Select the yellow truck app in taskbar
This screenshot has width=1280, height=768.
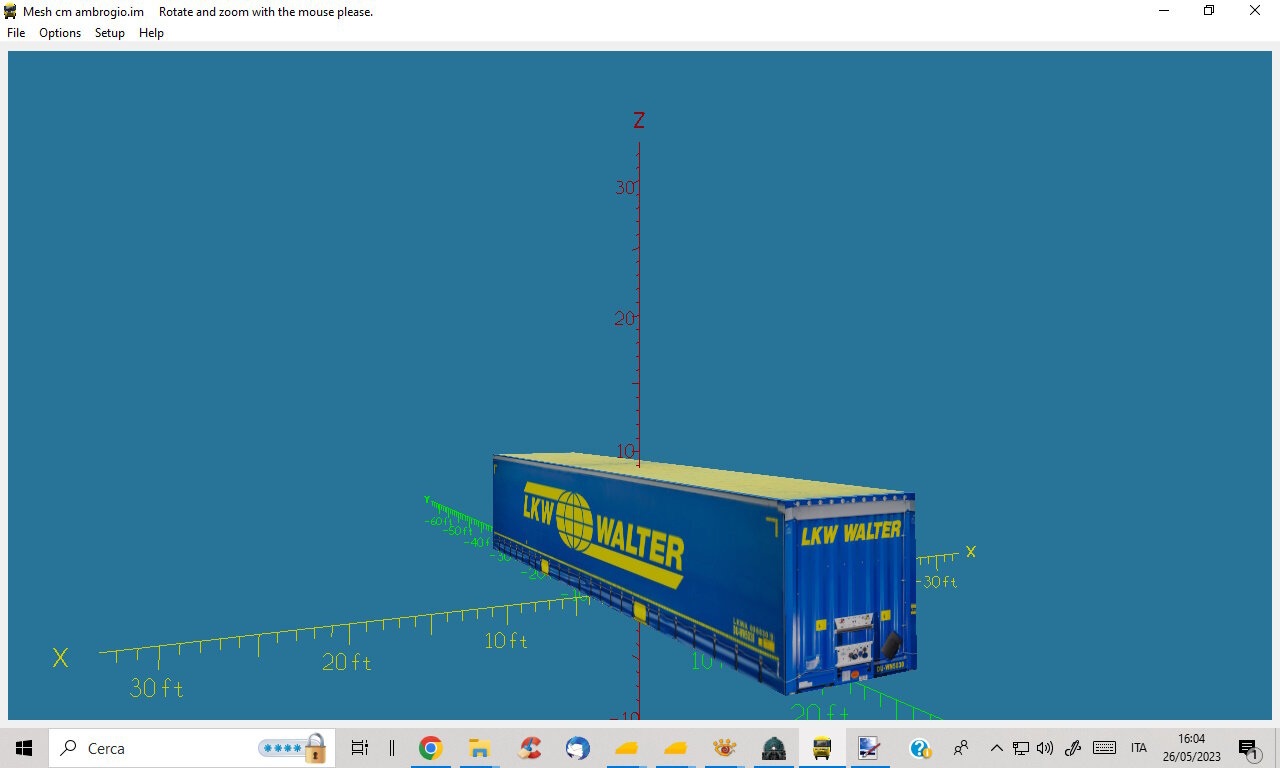tap(822, 748)
